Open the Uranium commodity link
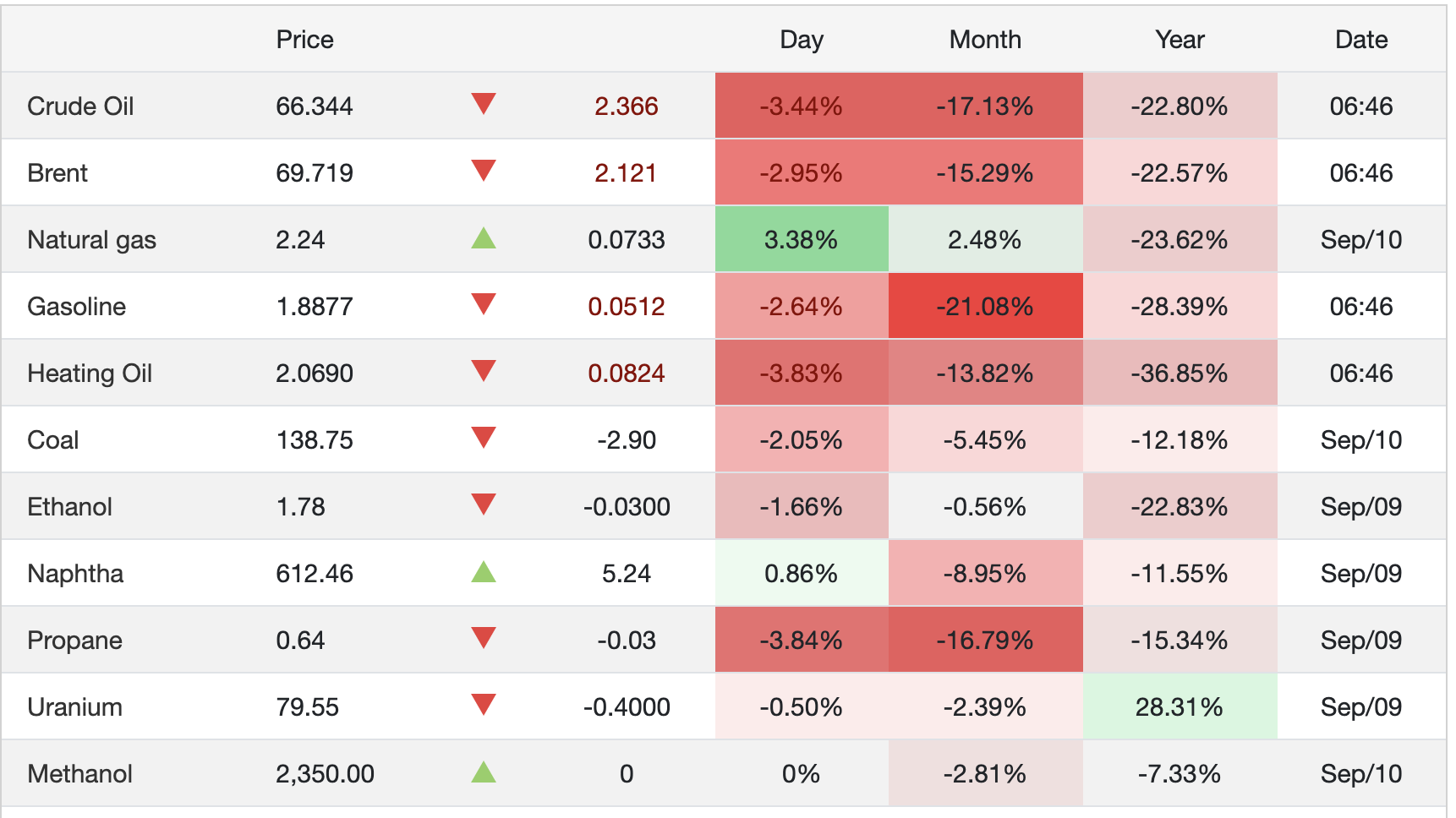 [74, 707]
